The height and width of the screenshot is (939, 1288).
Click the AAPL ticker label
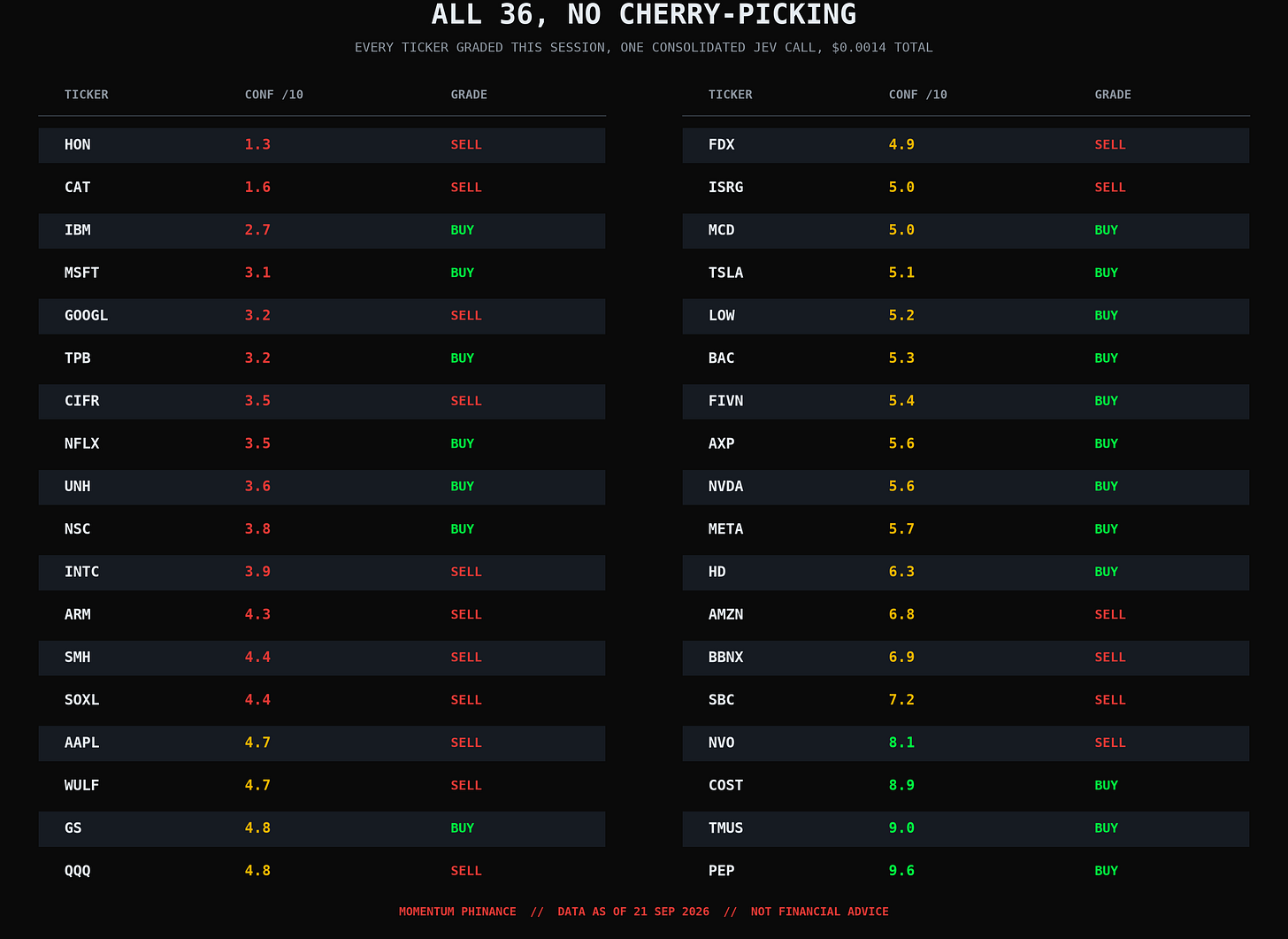coord(82,743)
